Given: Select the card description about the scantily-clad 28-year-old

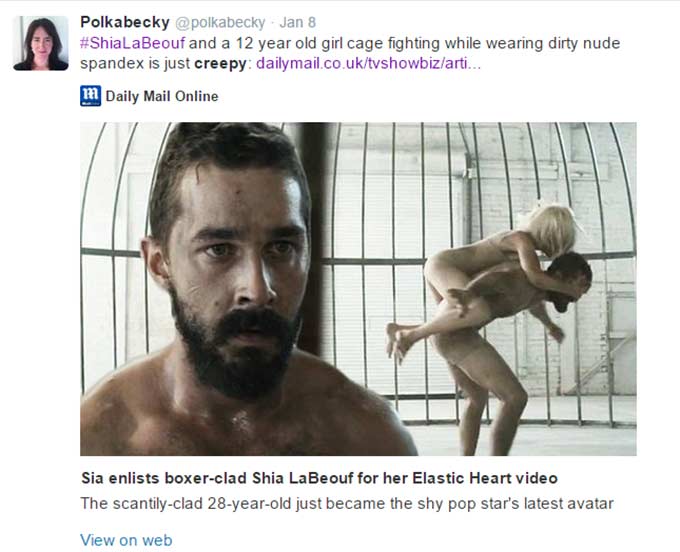Looking at the screenshot, I should click(x=347, y=503).
